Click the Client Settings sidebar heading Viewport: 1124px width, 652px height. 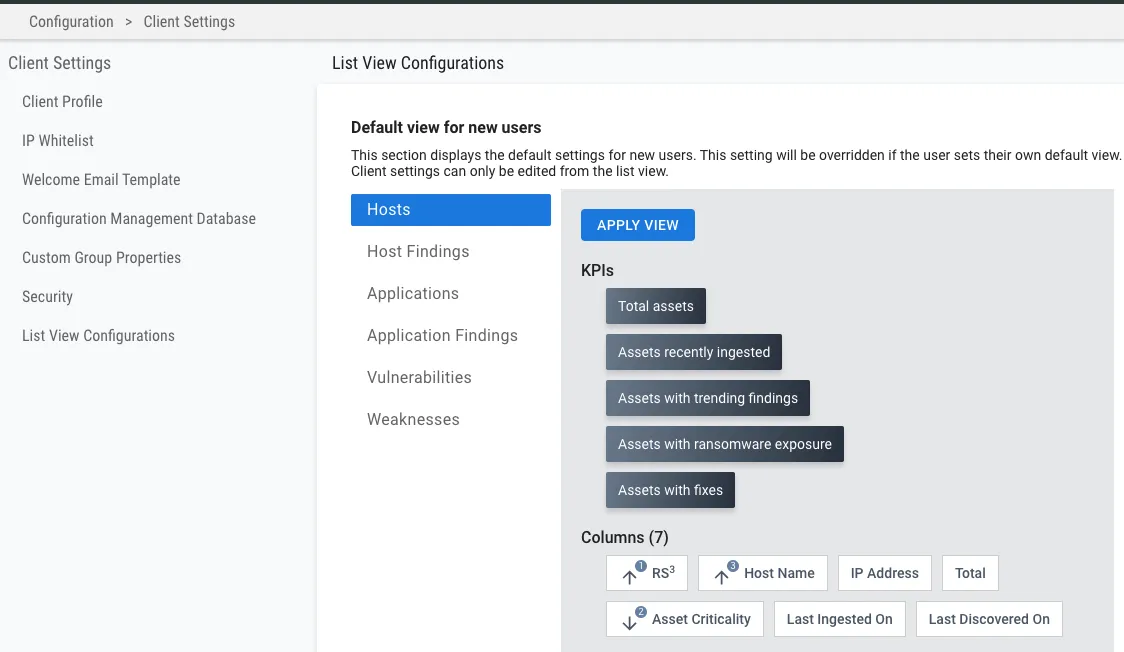59,63
